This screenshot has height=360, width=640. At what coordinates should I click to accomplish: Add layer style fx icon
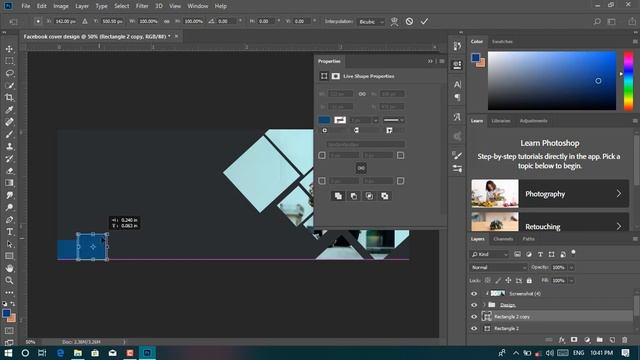point(562,340)
